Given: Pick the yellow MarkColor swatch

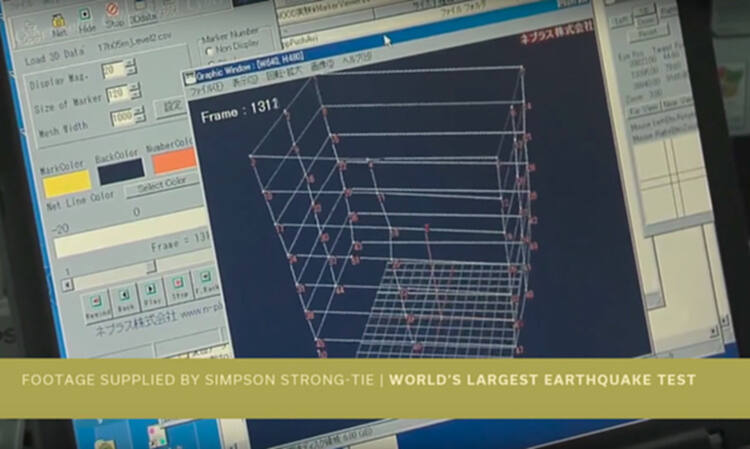Looking at the screenshot, I should (67, 184).
